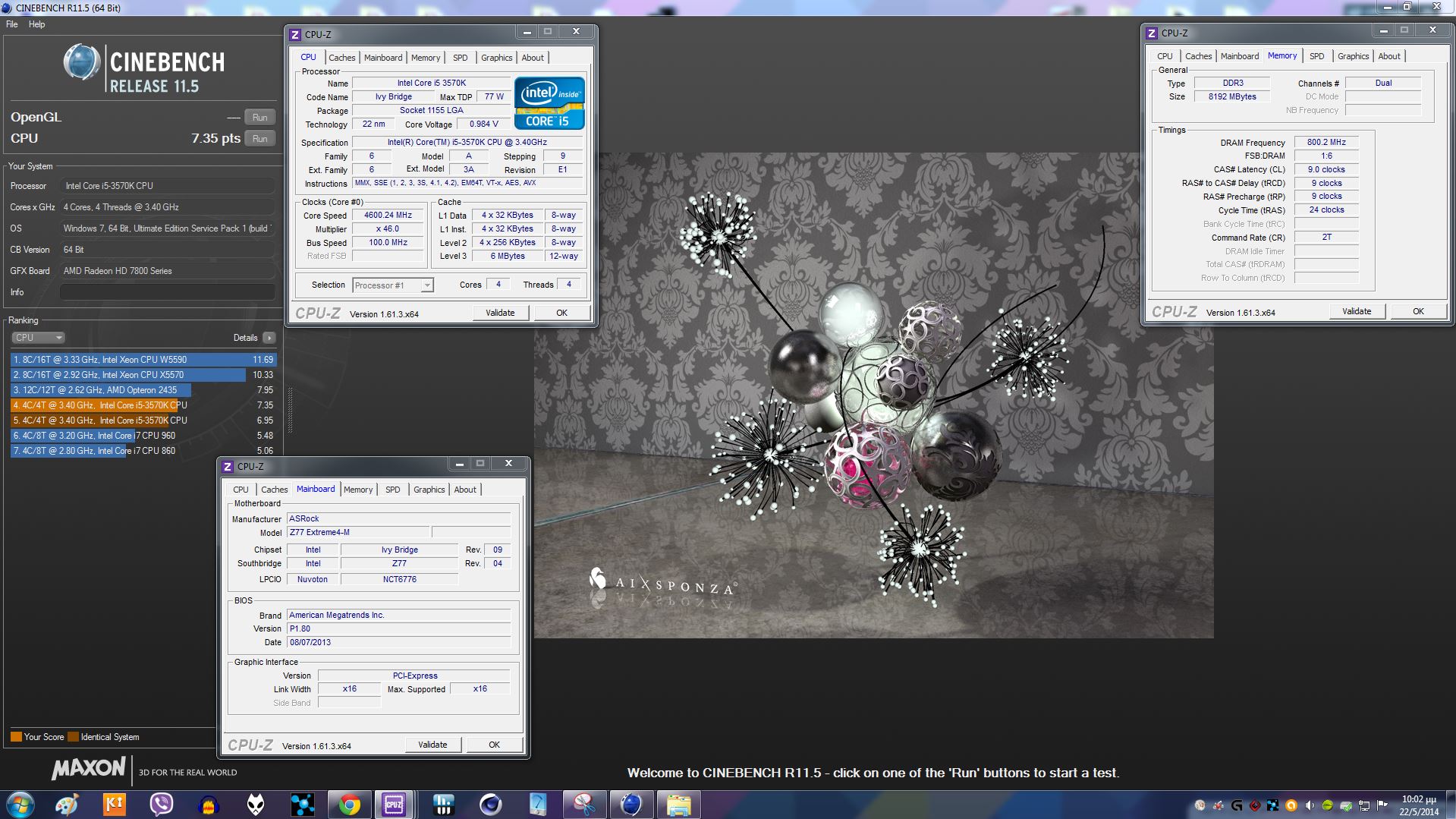Select Core i7 CPU 860 ranking row
This screenshot has height=819, width=1456.
143,451
